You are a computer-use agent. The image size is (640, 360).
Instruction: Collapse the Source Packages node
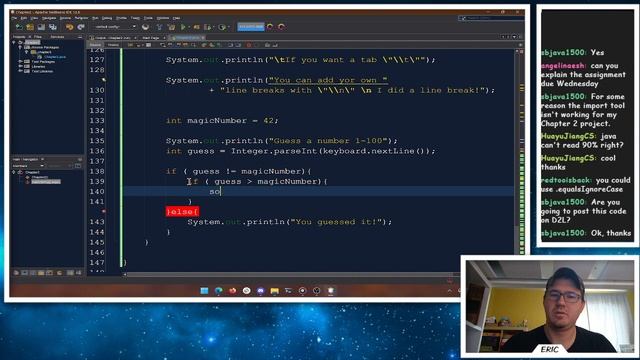coord(20,47)
